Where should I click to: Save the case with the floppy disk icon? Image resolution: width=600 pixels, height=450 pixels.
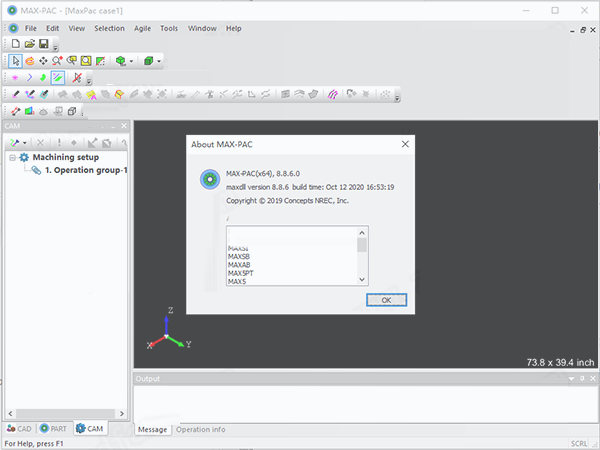(44, 44)
